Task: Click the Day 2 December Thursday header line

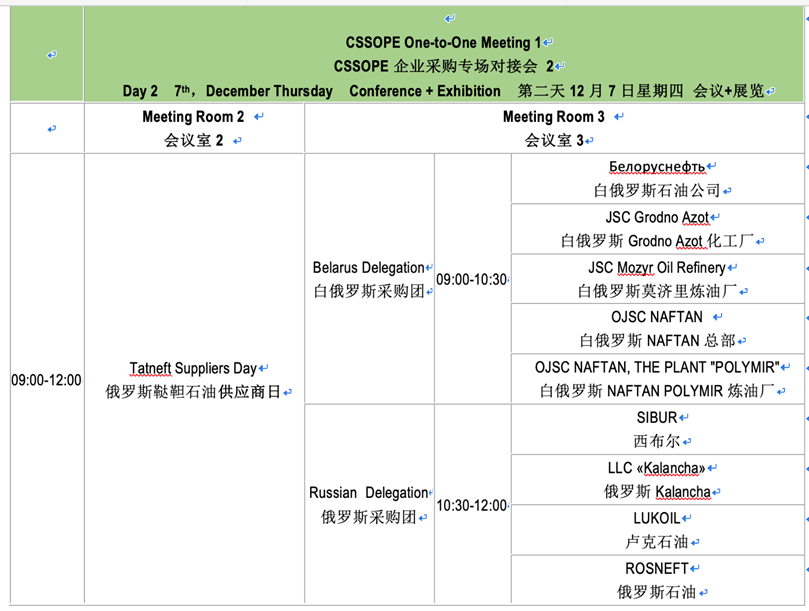Action: coord(443,91)
